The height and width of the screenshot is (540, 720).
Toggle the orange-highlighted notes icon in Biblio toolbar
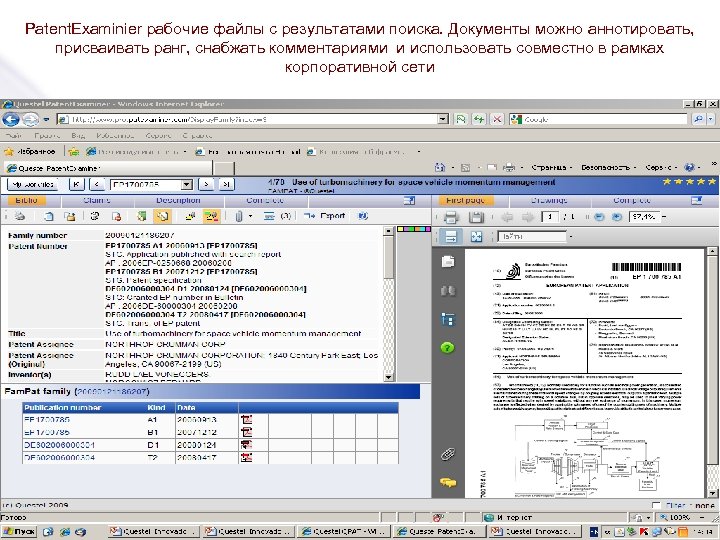coord(162,216)
